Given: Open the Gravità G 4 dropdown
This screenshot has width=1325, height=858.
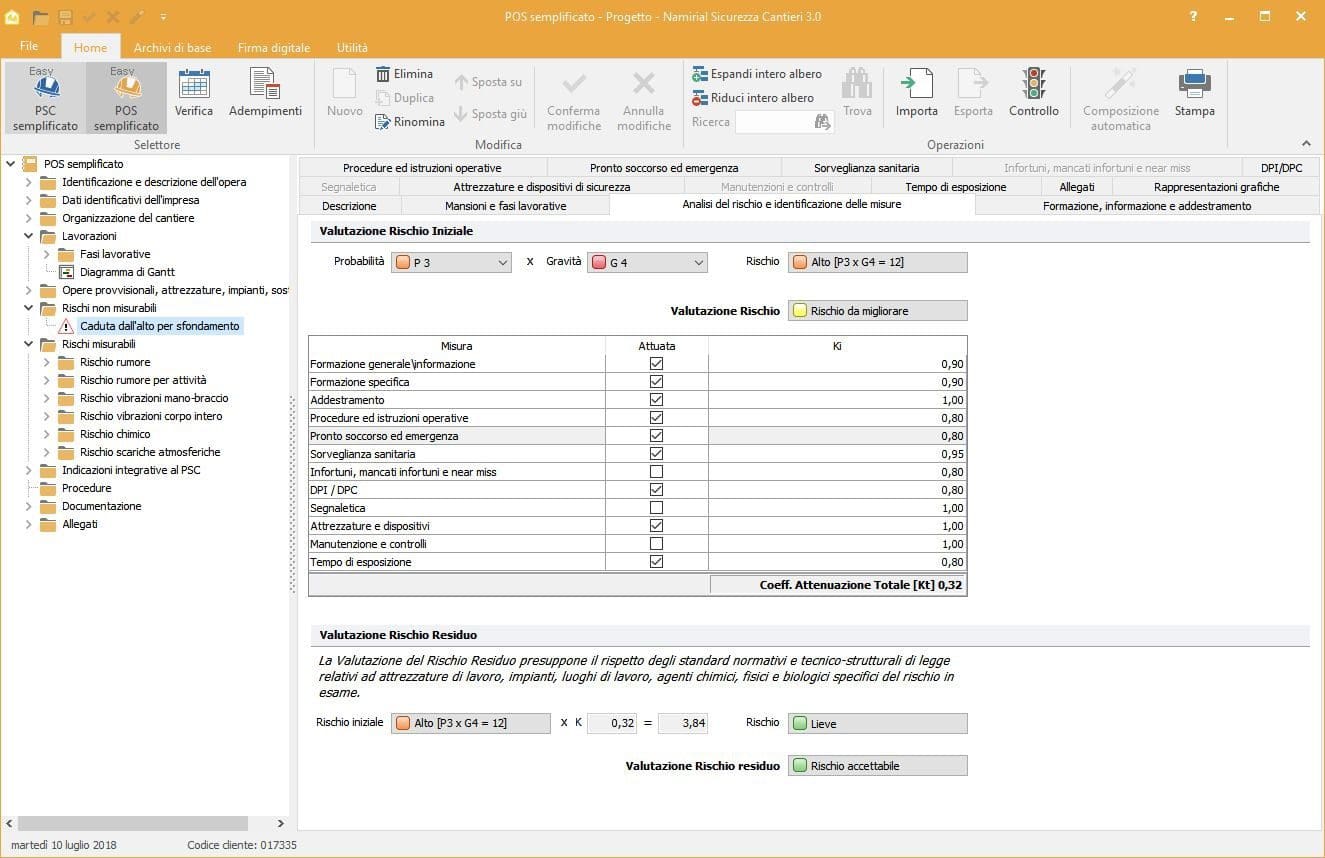Looking at the screenshot, I should pyautogui.click(x=647, y=263).
